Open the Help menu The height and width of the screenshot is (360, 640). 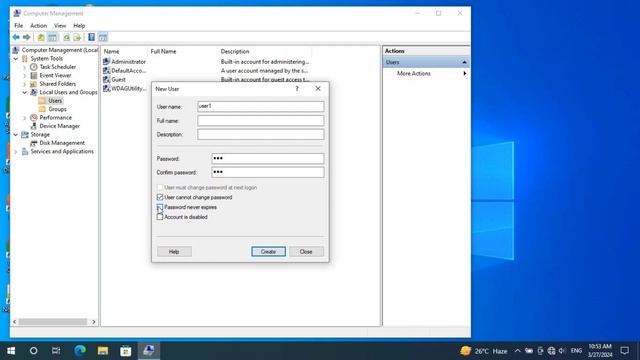click(79, 26)
